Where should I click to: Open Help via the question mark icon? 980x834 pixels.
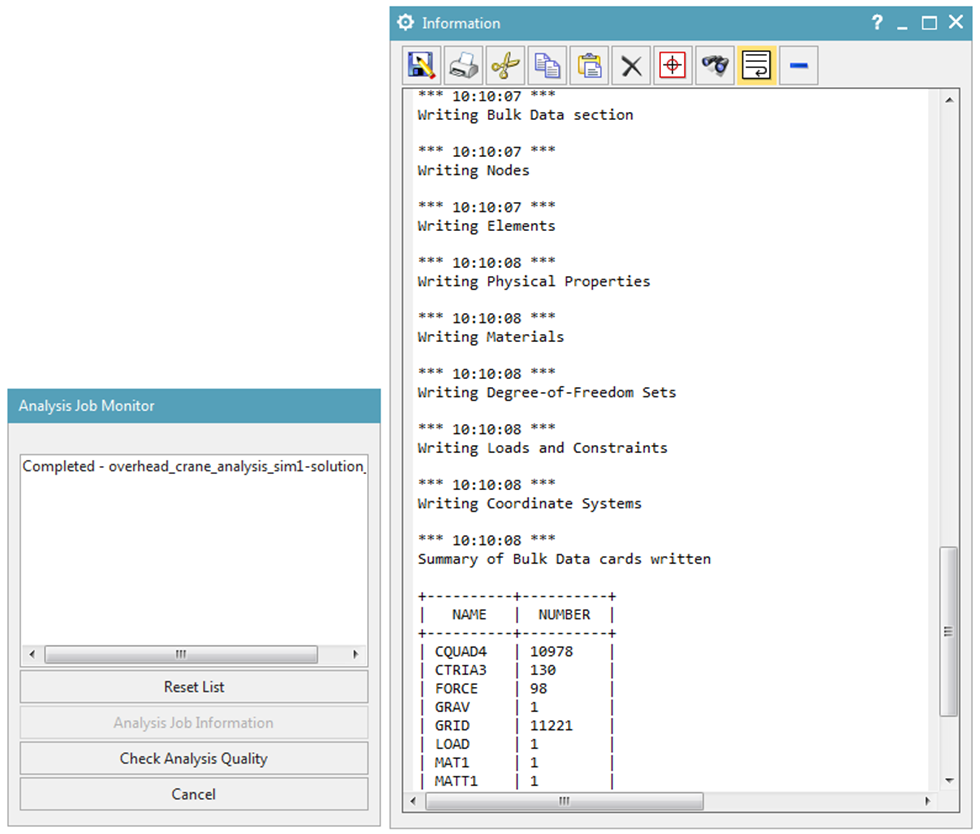point(877,22)
